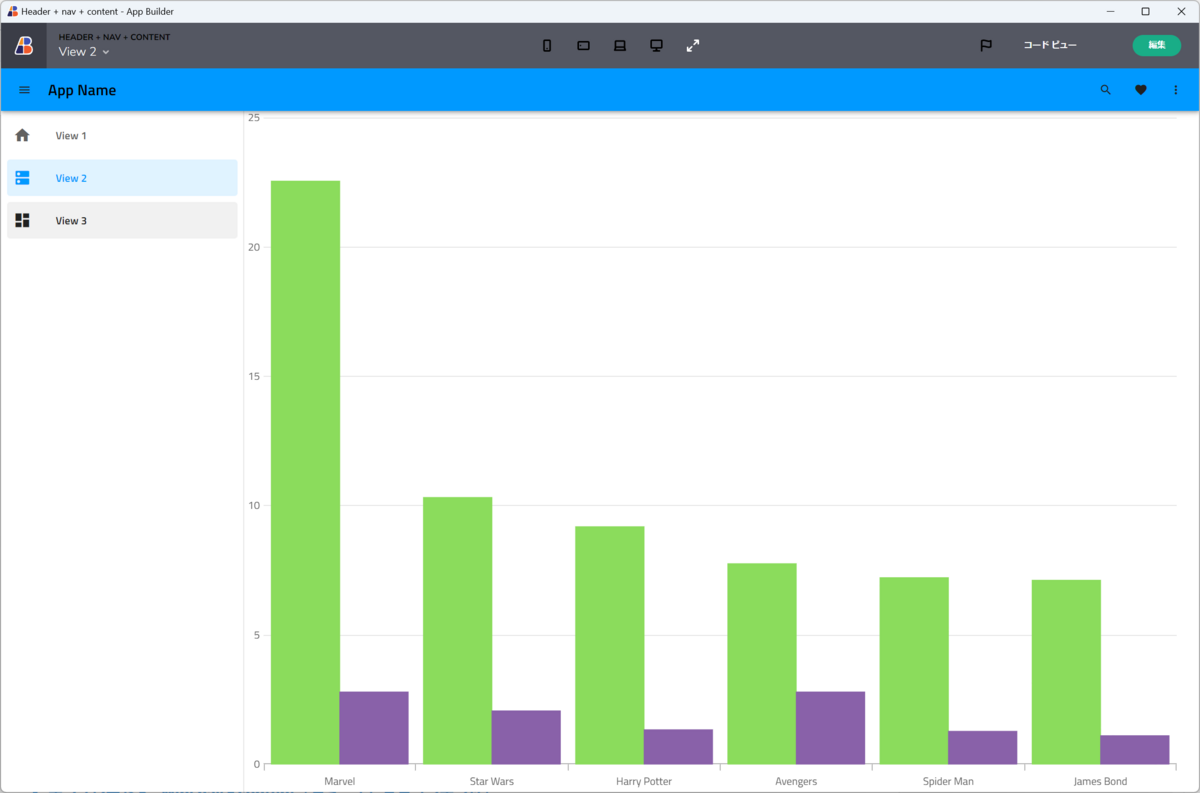Click the home icon beside View 1
This screenshot has width=1200, height=793.
(x=22, y=136)
